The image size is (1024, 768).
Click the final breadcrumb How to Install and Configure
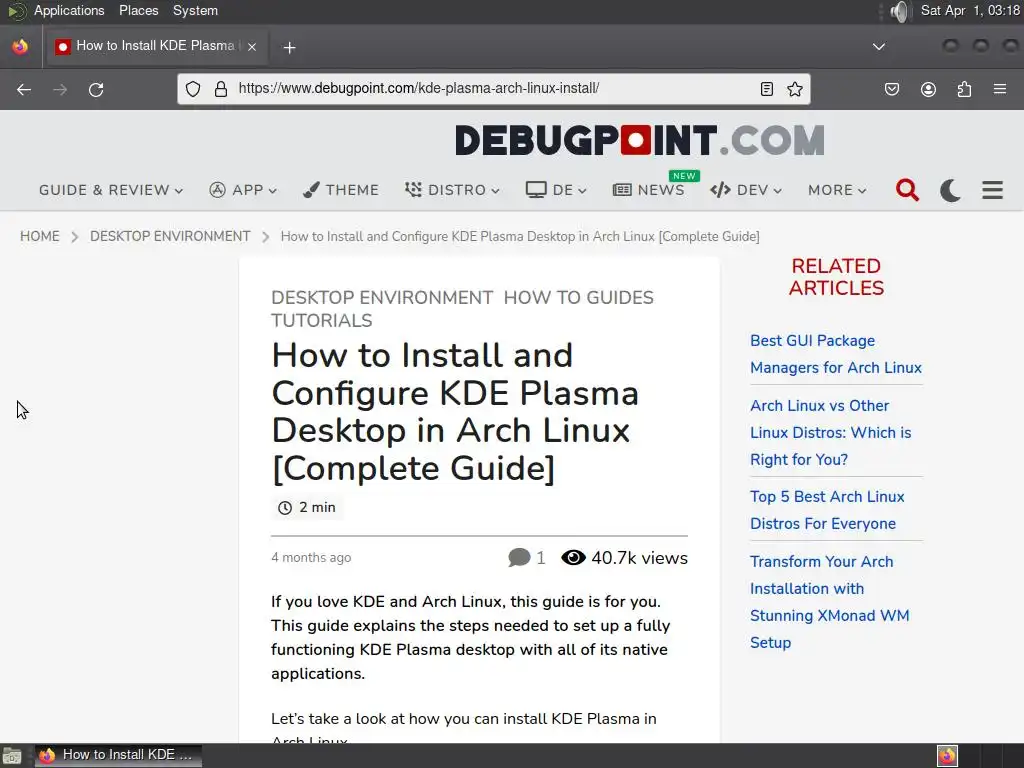[520, 236]
